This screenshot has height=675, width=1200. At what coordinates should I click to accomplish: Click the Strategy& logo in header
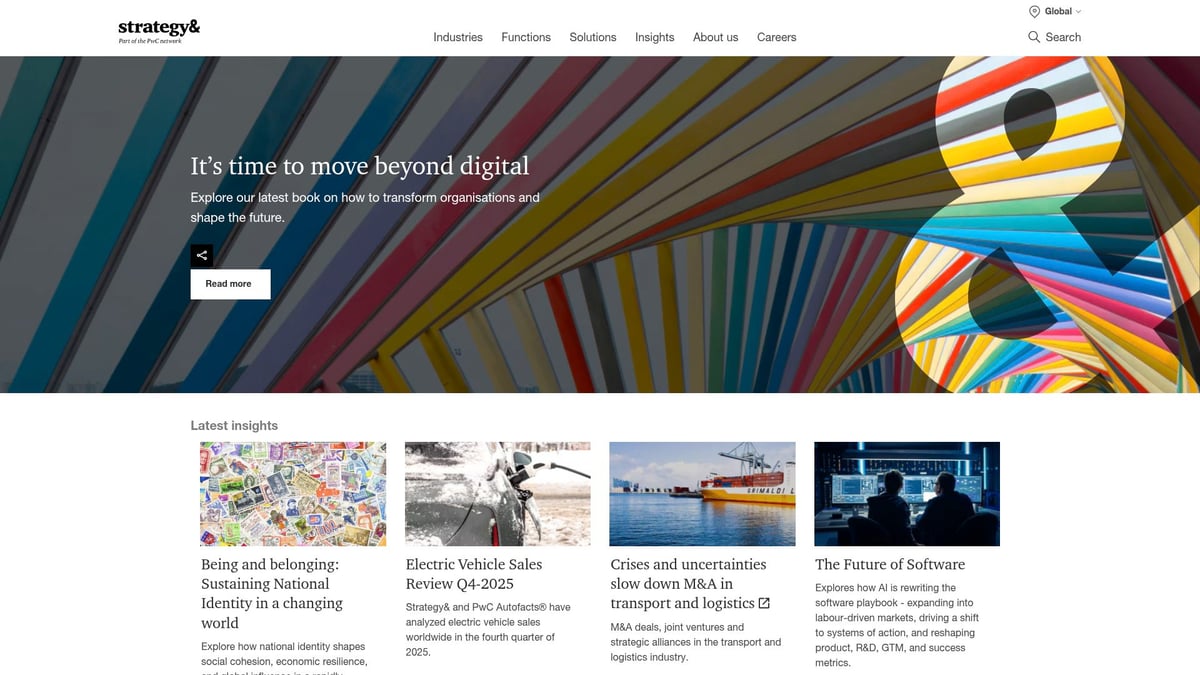tap(159, 30)
